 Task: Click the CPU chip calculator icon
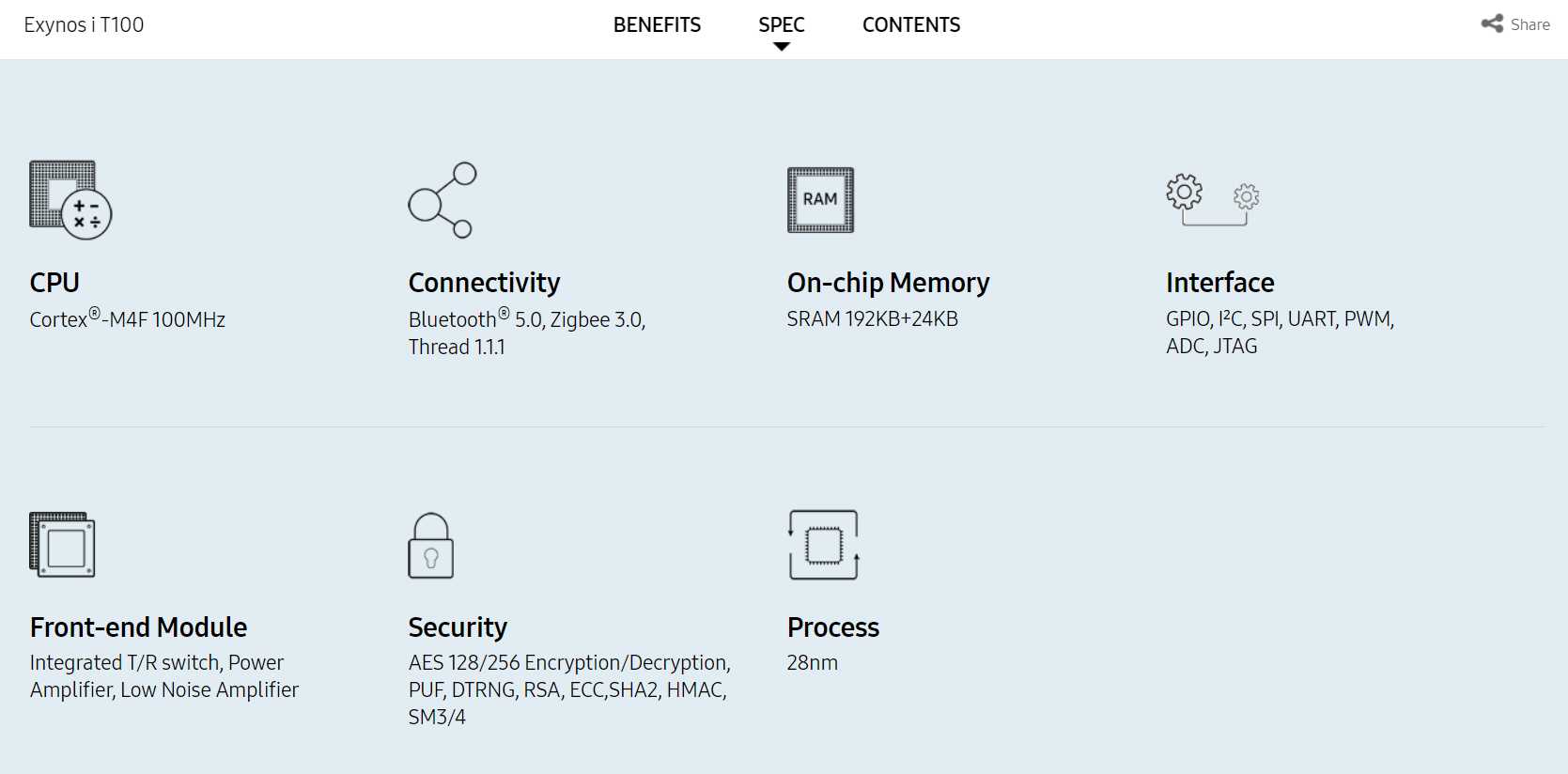click(x=70, y=200)
